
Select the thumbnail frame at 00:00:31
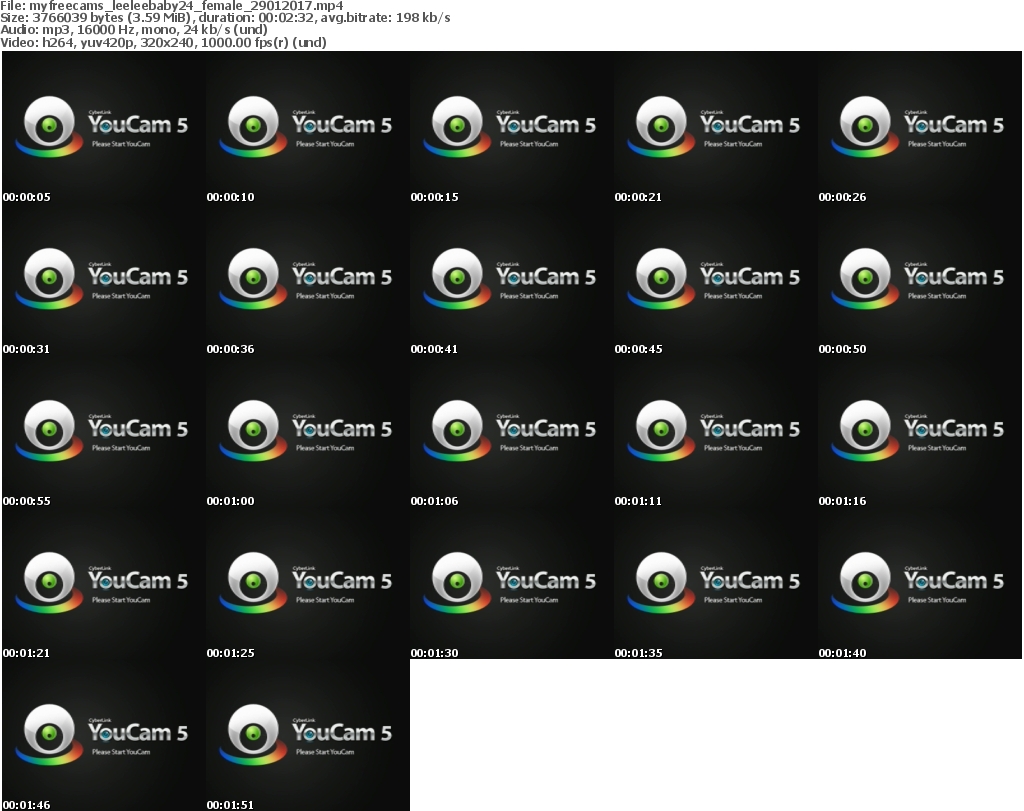click(104, 279)
